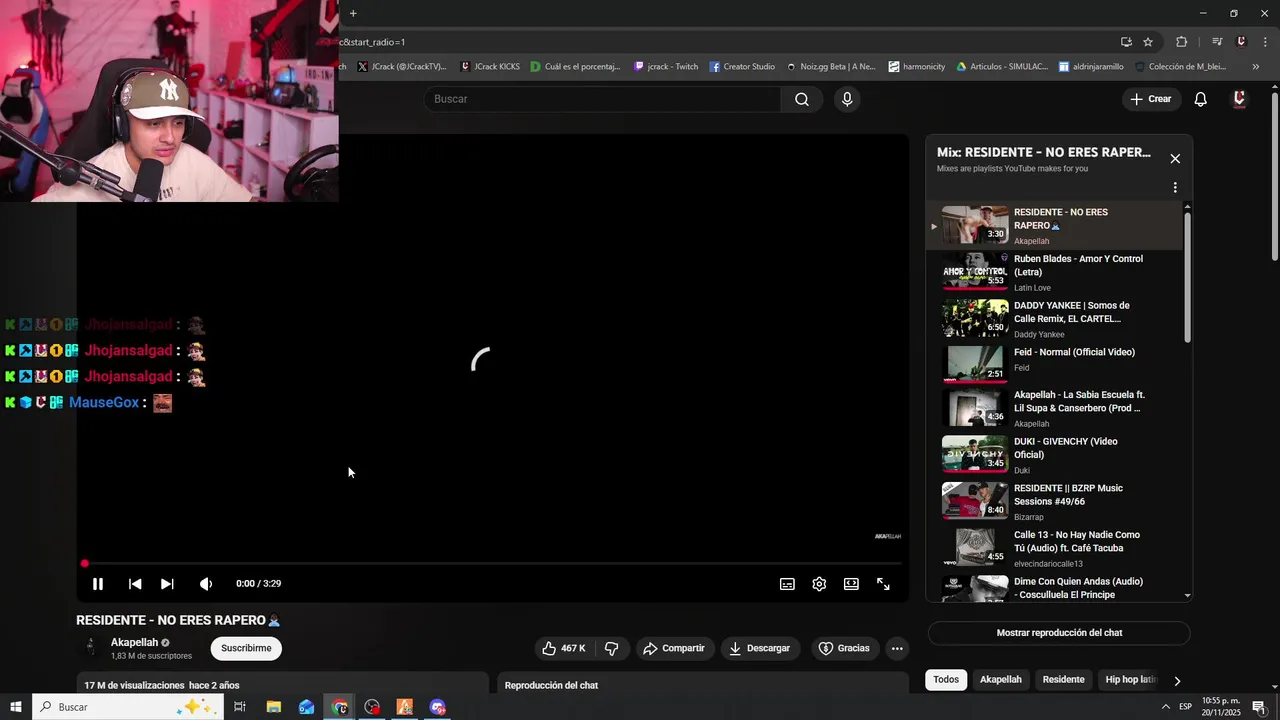
Task: Dislike the video with thumbs down
Action: click(x=611, y=648)
